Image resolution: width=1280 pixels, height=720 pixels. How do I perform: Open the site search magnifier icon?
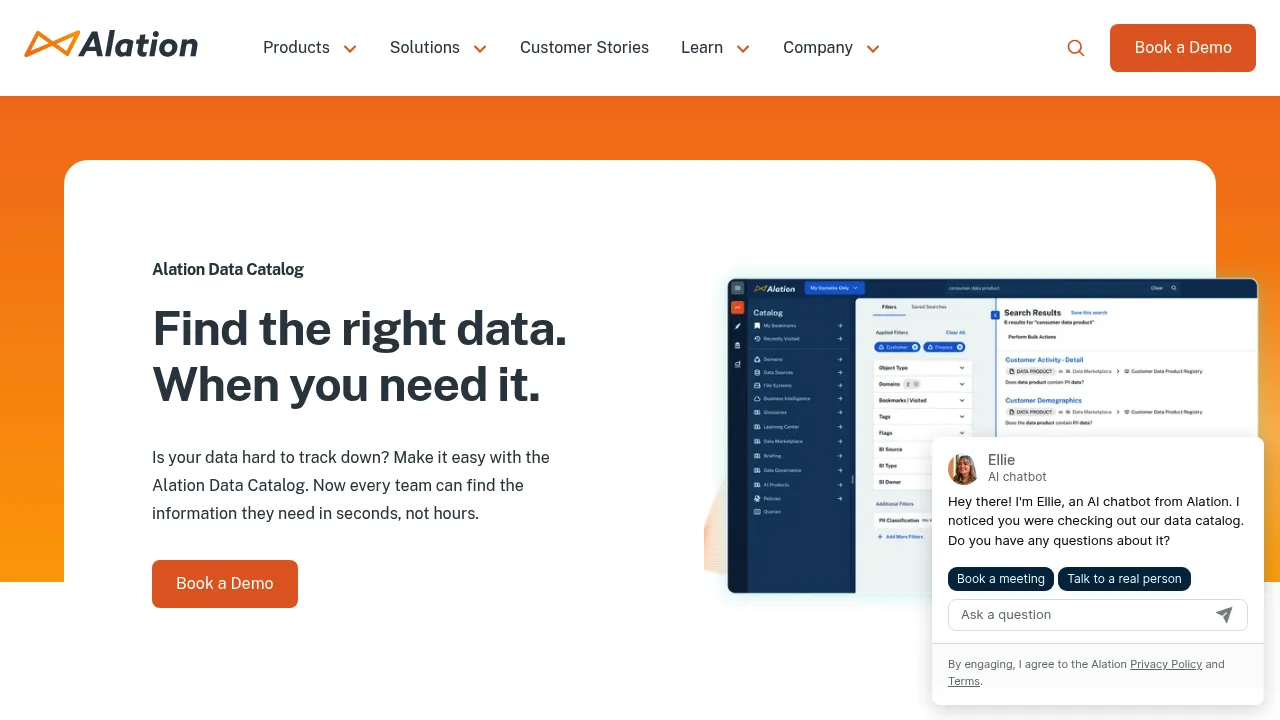tap(1076, 48)
